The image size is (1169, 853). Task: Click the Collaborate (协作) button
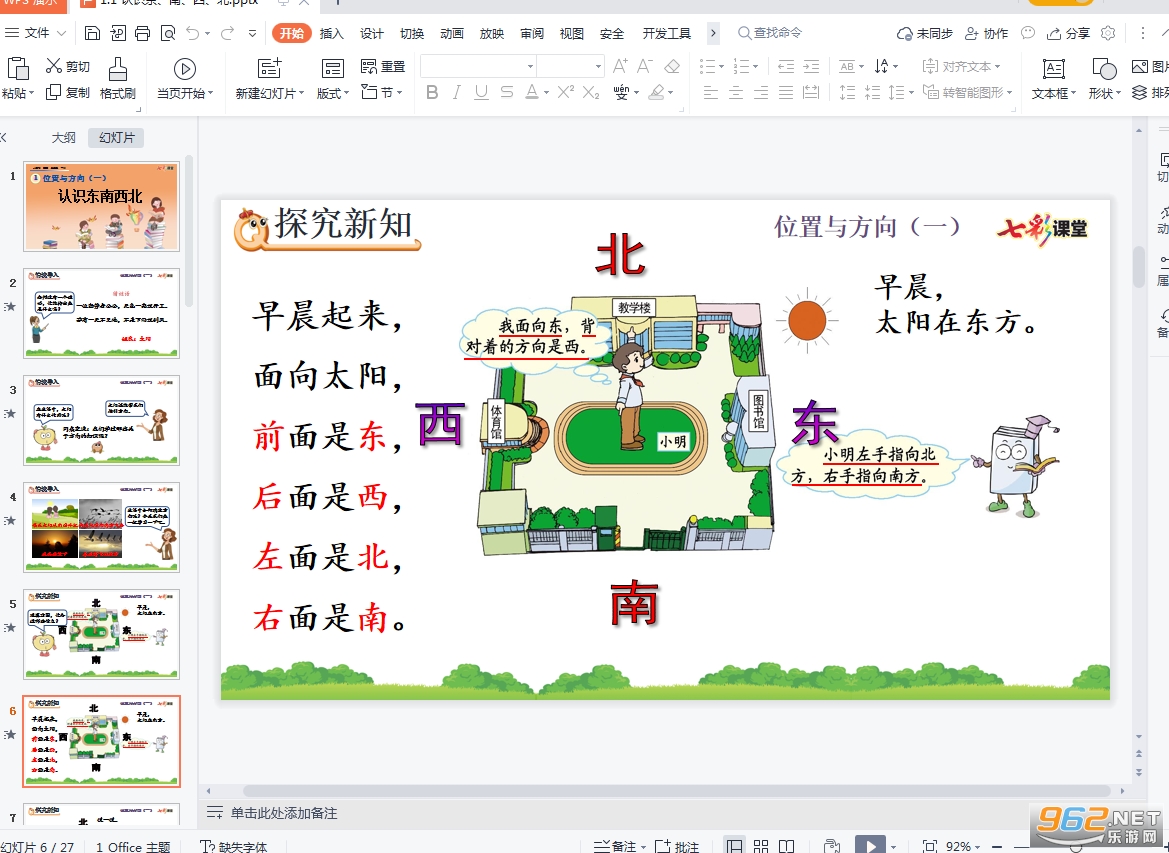(x=986, y=33)
